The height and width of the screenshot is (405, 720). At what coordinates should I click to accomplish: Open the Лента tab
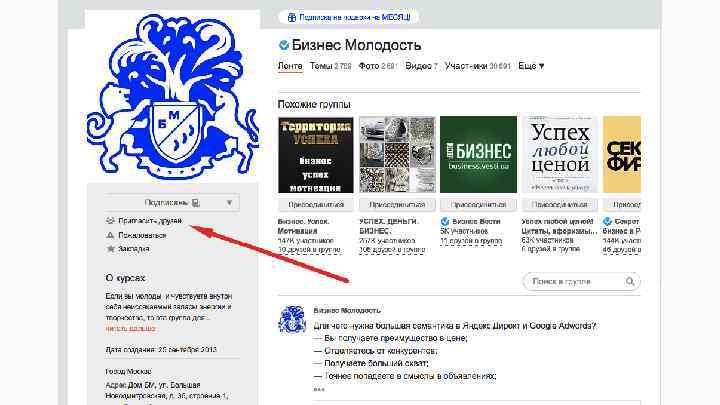click(290, 66)
